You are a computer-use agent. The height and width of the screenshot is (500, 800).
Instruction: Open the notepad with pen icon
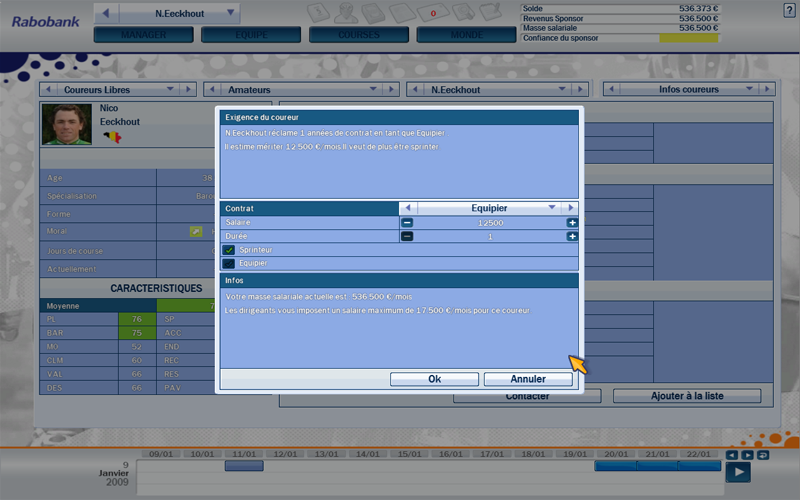pyautogui.click(x=490, y=12)
